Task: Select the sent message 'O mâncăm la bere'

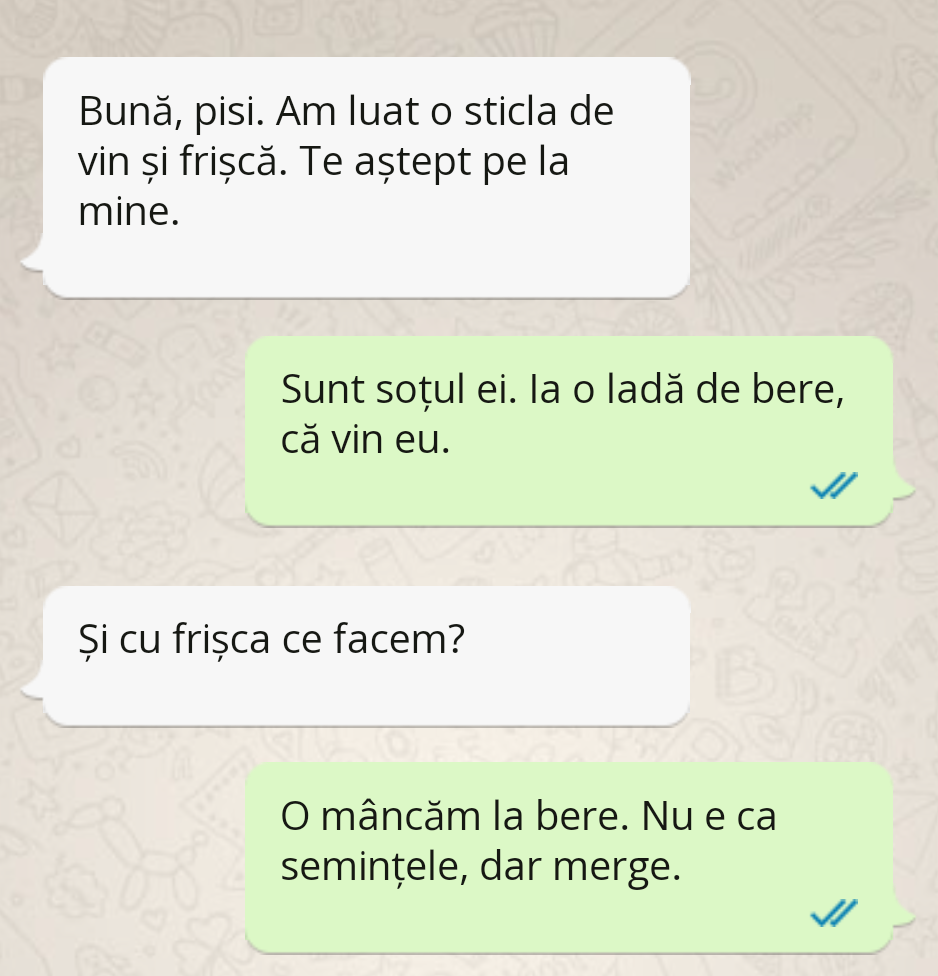Action: tap(569, 858)
